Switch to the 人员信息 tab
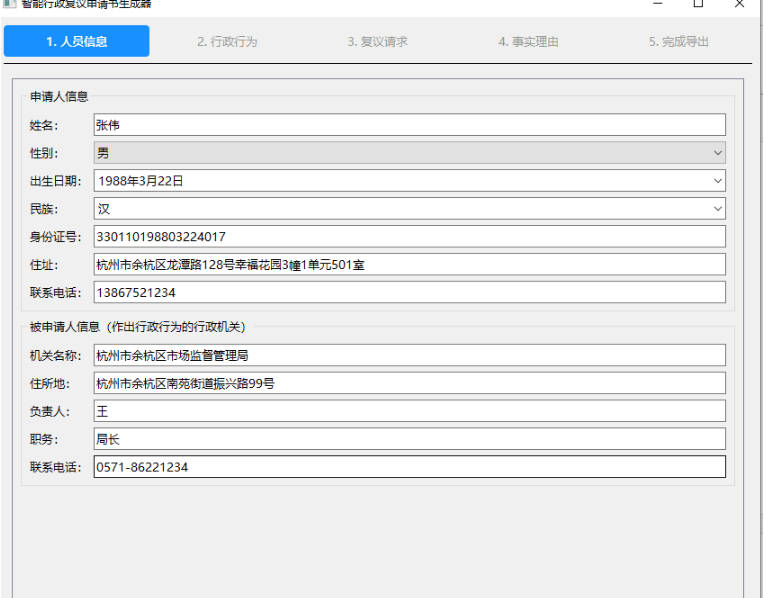This screenshot has width=764, height=598. [77, 41]
